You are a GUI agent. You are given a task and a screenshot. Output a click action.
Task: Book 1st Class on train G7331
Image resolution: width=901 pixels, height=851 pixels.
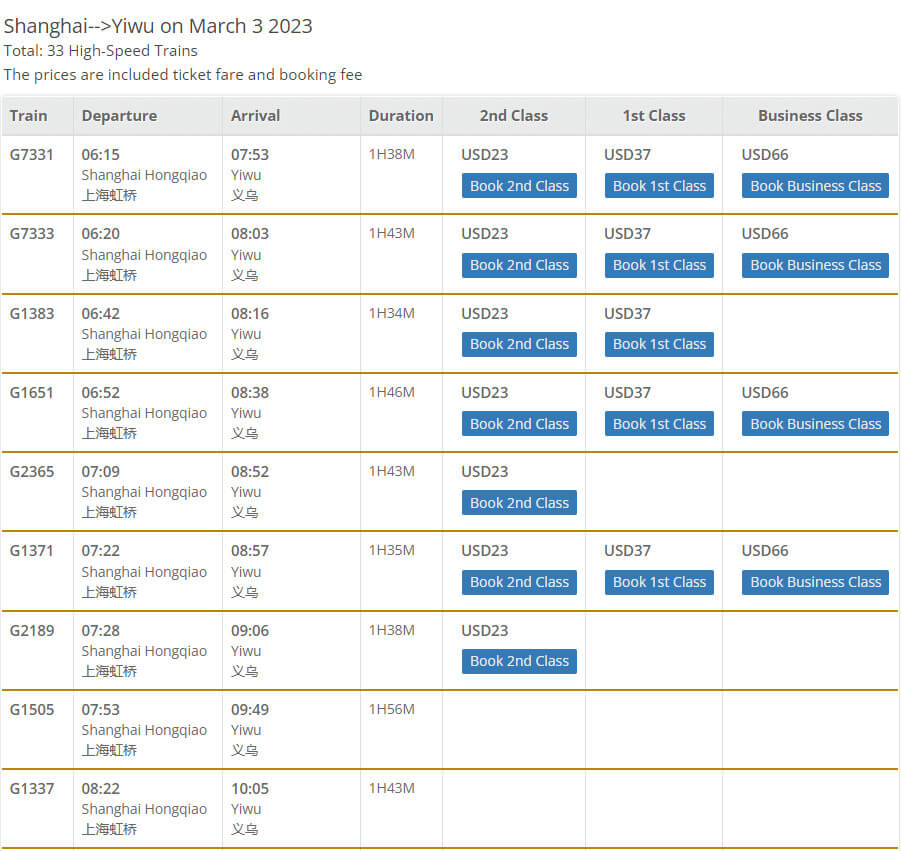tap(659, 186)
